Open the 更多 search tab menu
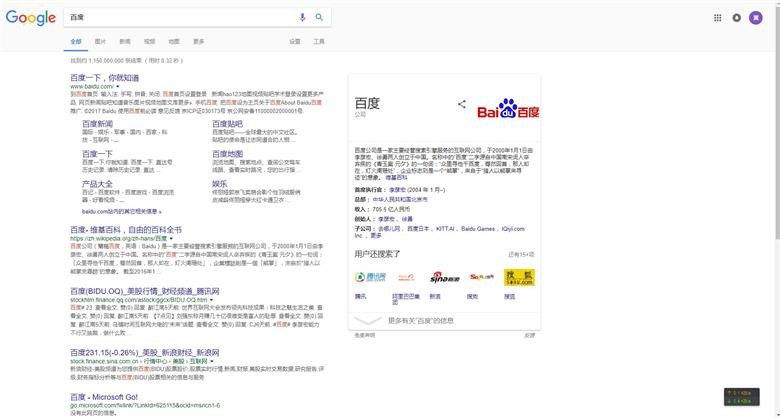The height and width of the screenshot is (418, 780). 198,42
